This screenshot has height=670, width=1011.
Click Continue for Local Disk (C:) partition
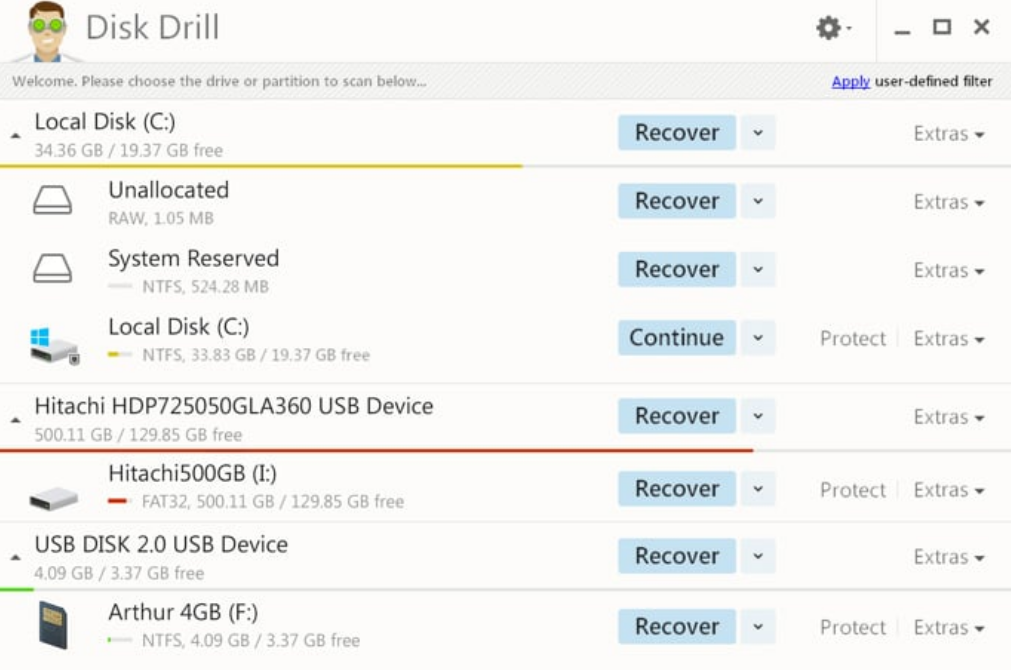pyautogui.click(x=676, y=338)
